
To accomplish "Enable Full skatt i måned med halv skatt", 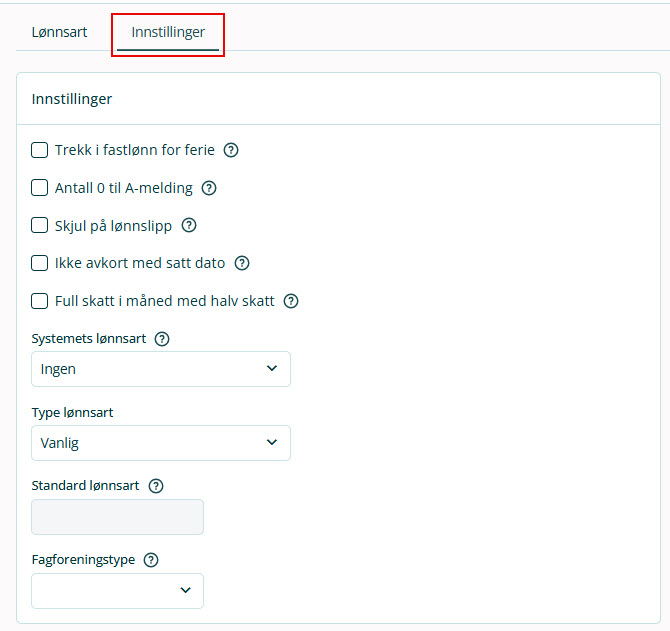I will coord(40,301).
